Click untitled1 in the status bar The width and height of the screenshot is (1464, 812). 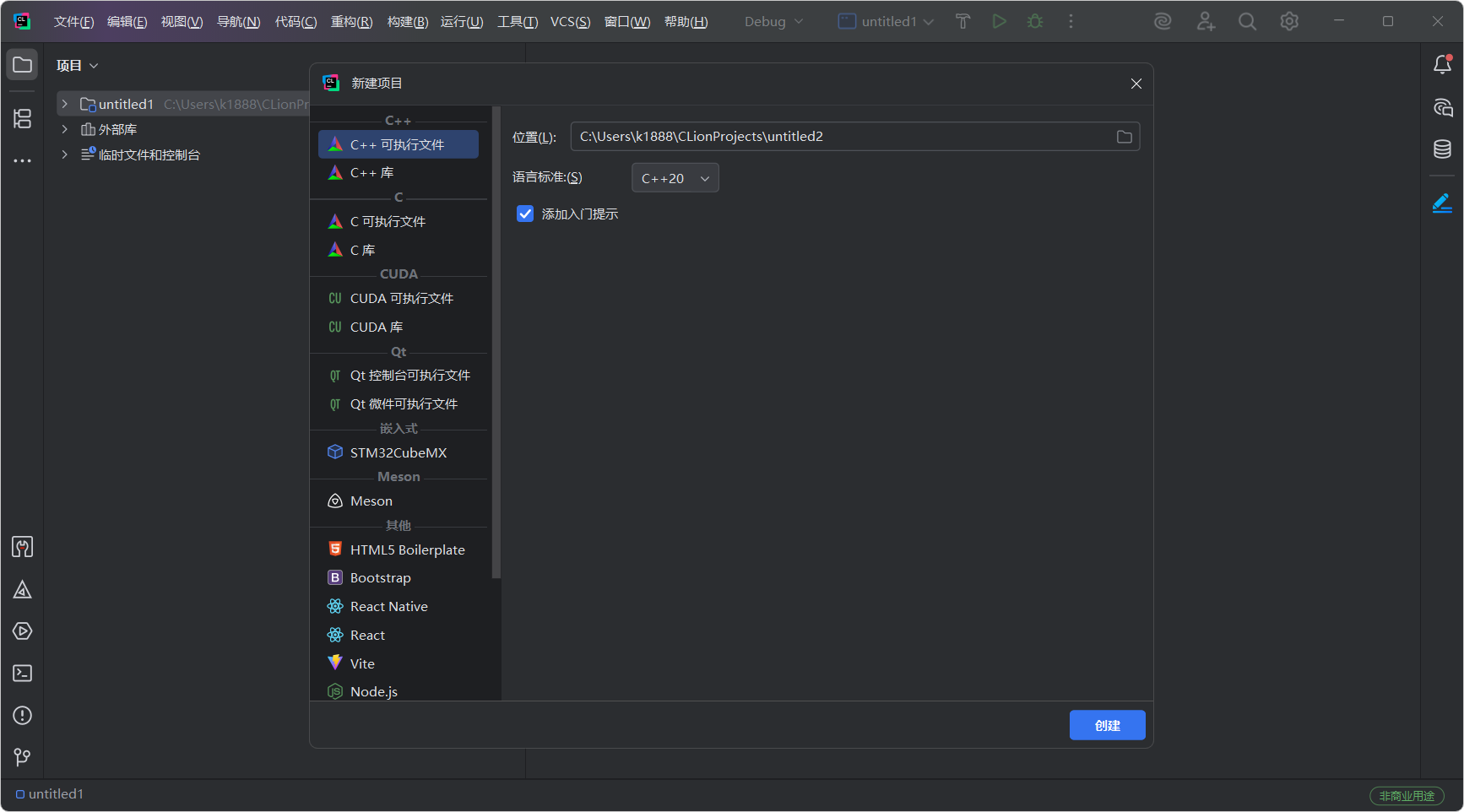[x=50, y=794]
